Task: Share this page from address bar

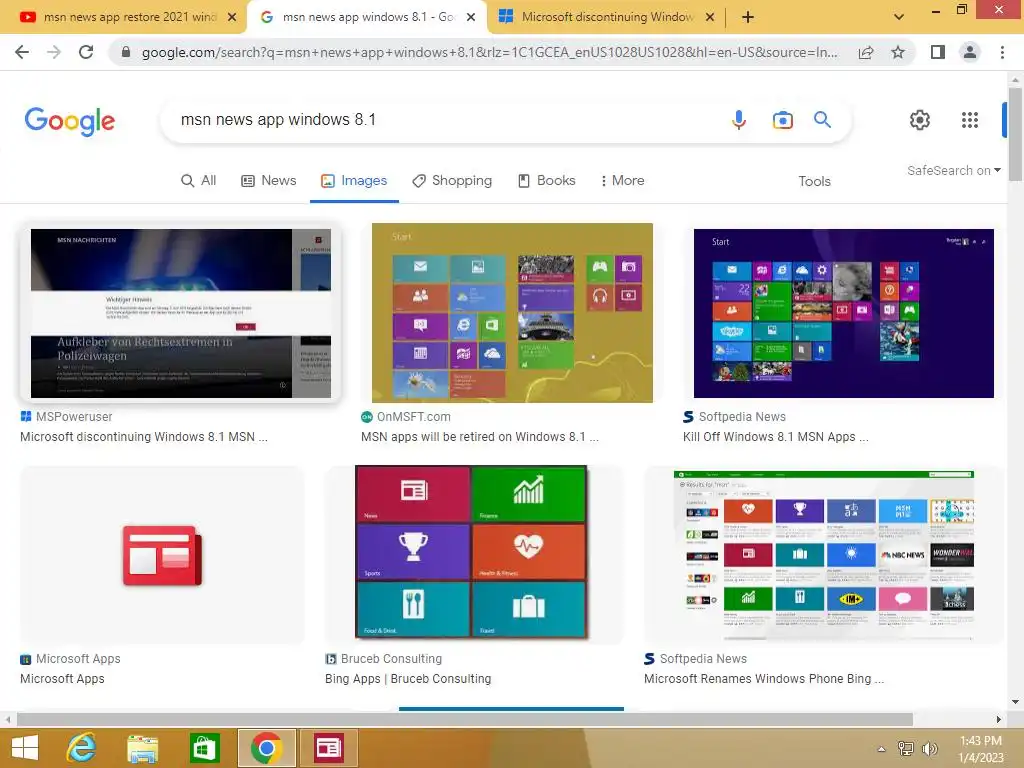Action: tap(866, 52)
